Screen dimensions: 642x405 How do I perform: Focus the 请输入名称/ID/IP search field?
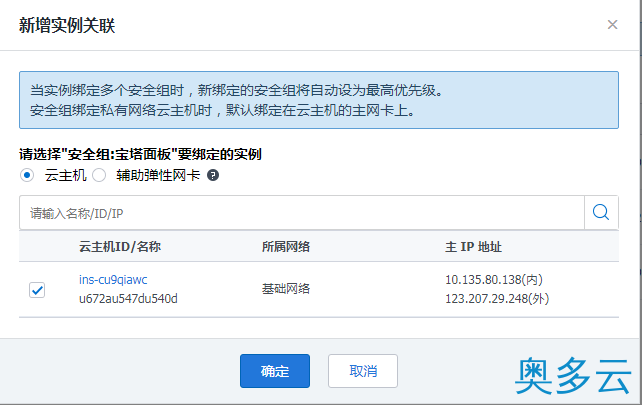[x=302, y=213]
